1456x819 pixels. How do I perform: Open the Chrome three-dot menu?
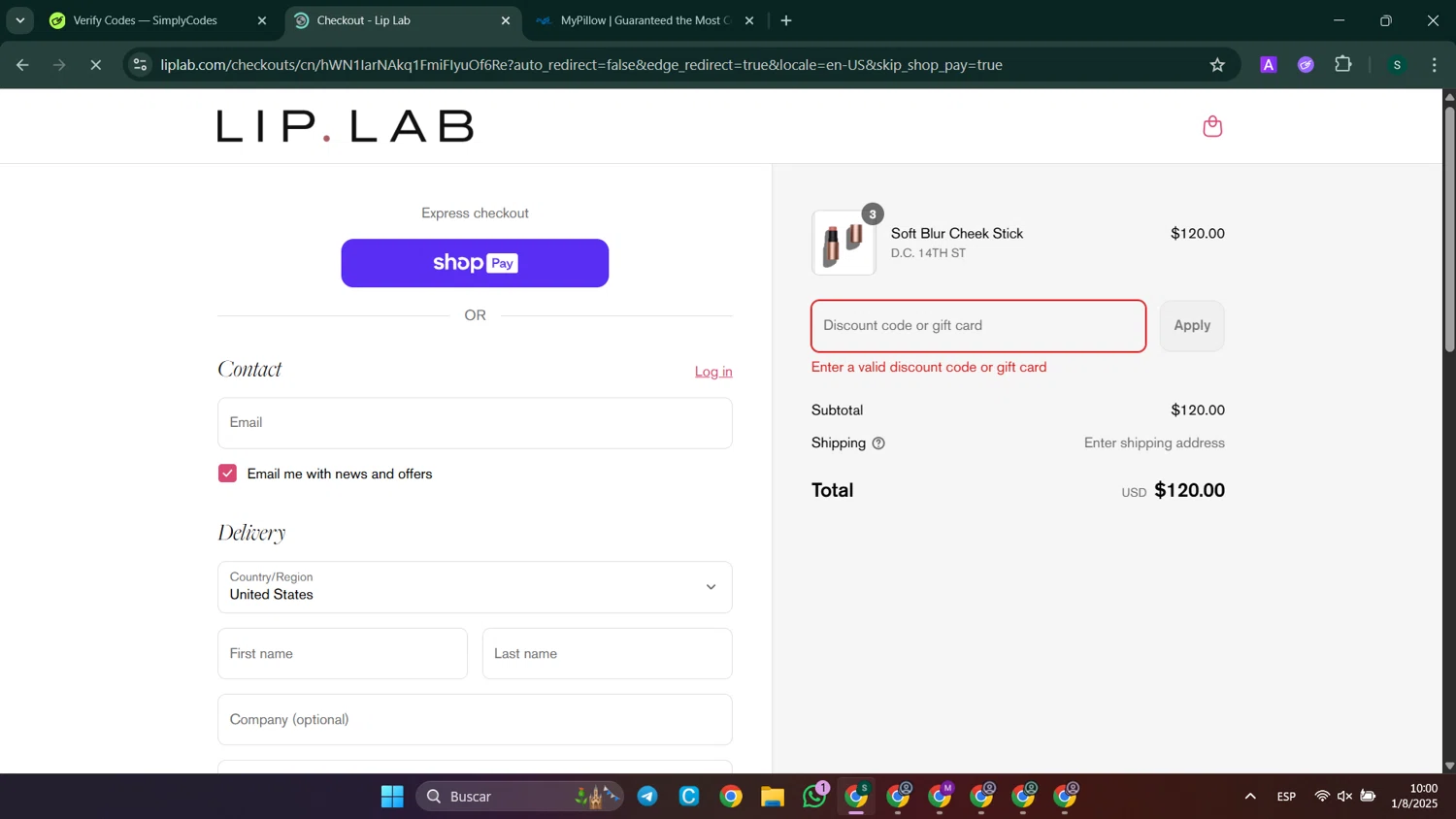pos(1435,65)
